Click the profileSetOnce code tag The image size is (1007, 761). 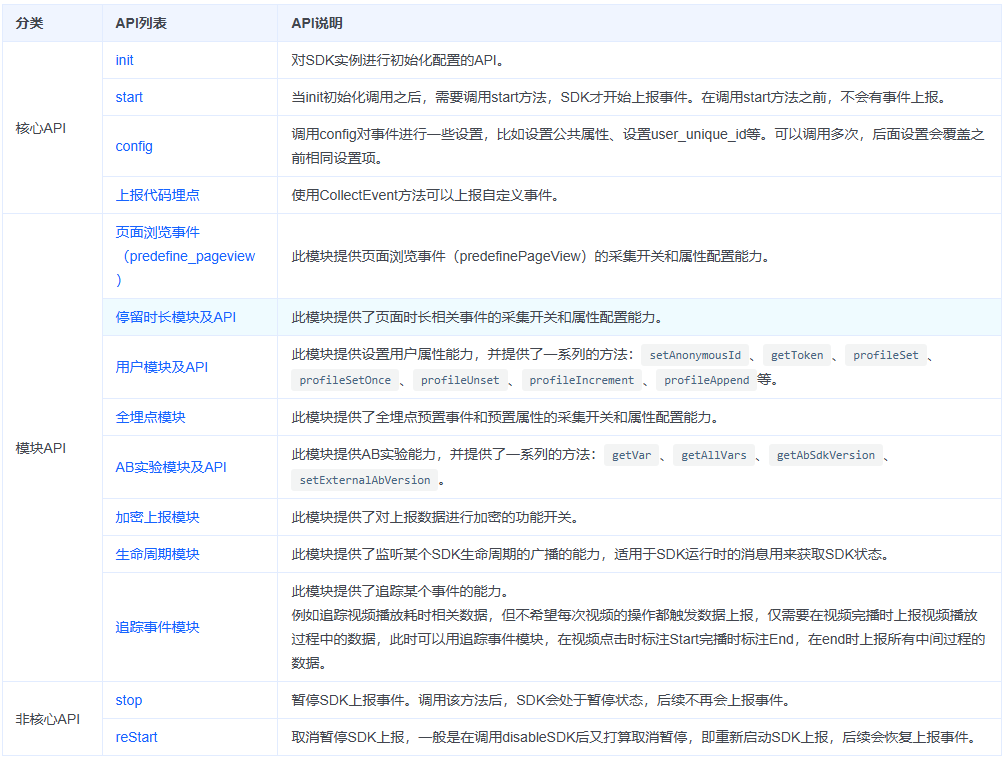(345, 380)
